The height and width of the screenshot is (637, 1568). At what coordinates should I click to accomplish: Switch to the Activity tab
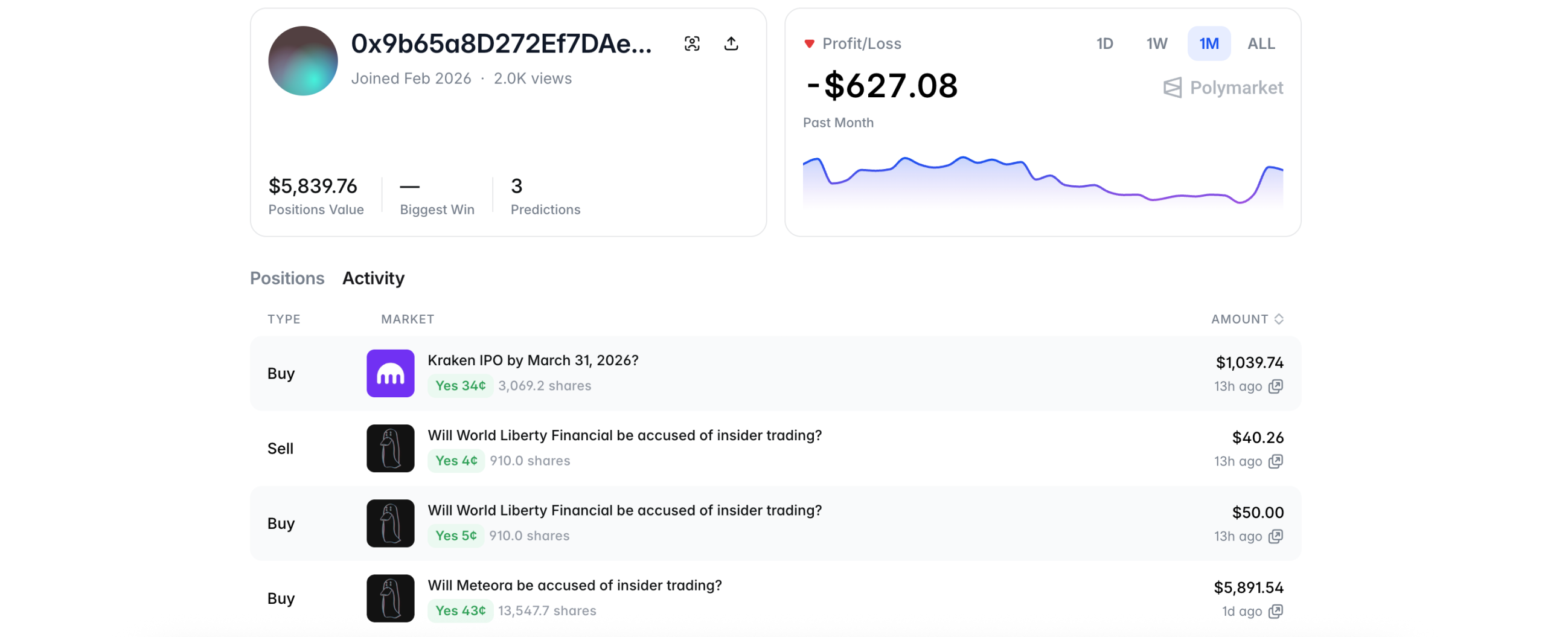click(373, 278)
